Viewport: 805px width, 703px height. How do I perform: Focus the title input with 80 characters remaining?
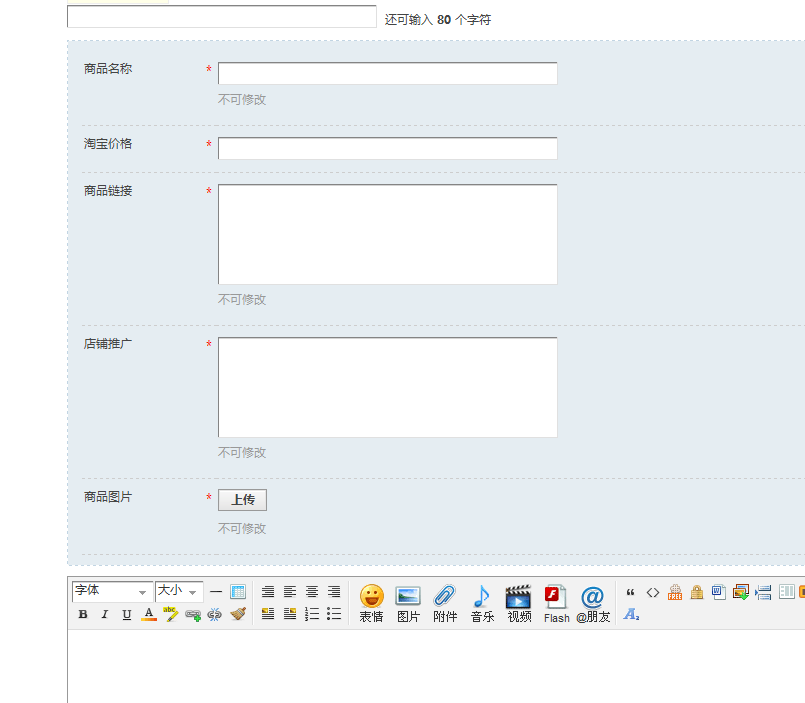[222, 17]
